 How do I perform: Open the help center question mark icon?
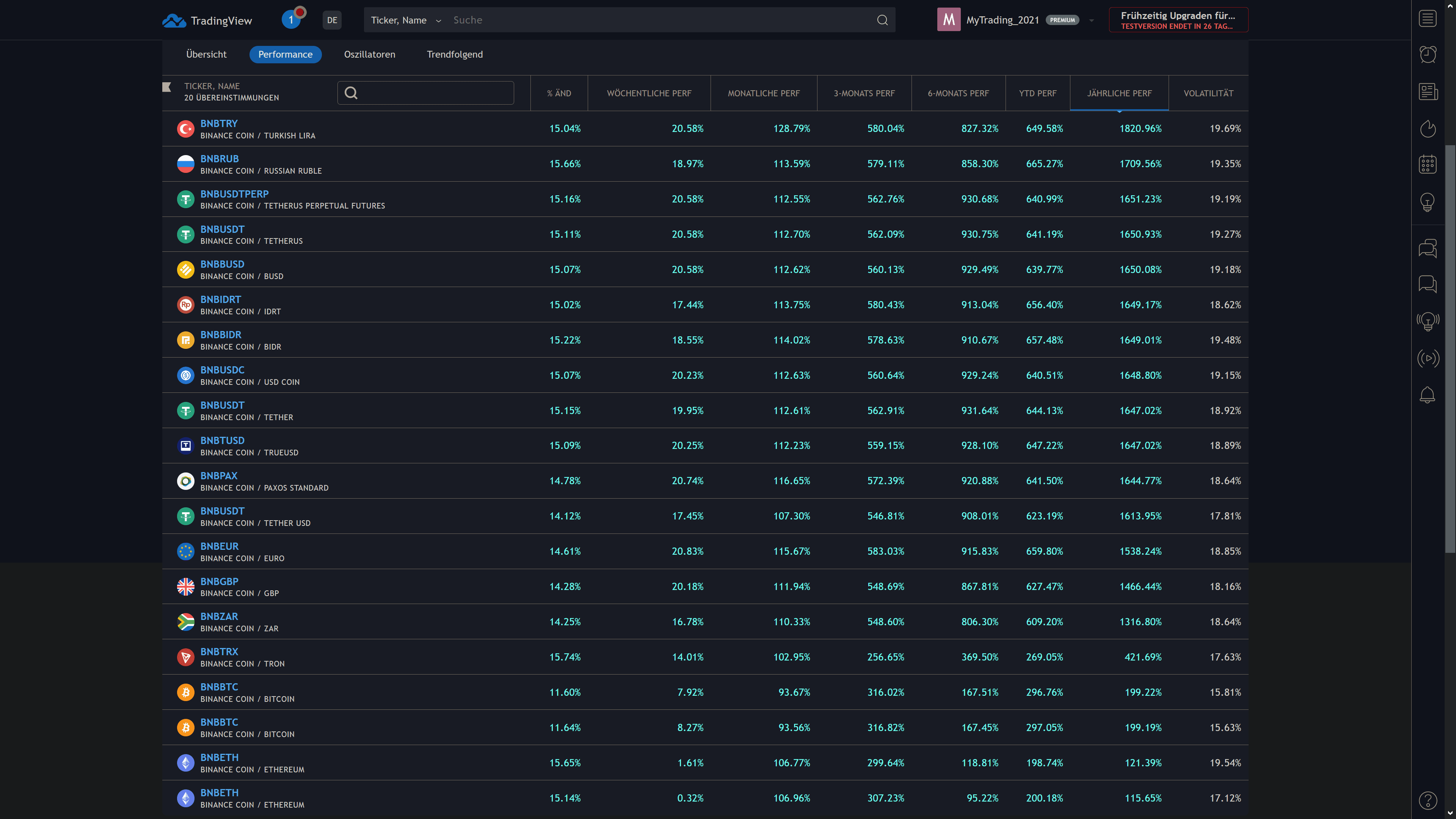(1428, 800)
